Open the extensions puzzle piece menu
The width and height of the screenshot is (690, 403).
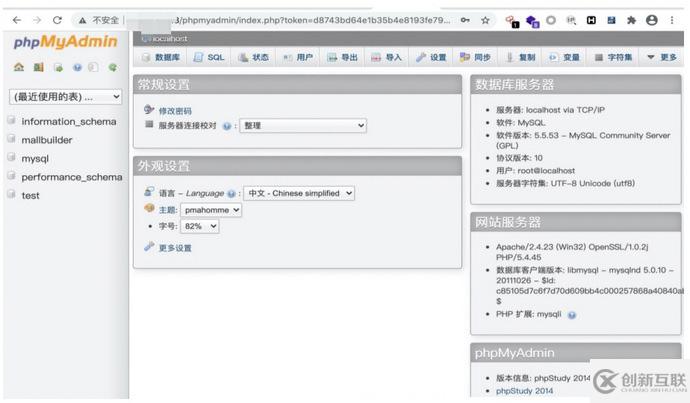pyautogui.click(x=631, y=20)
